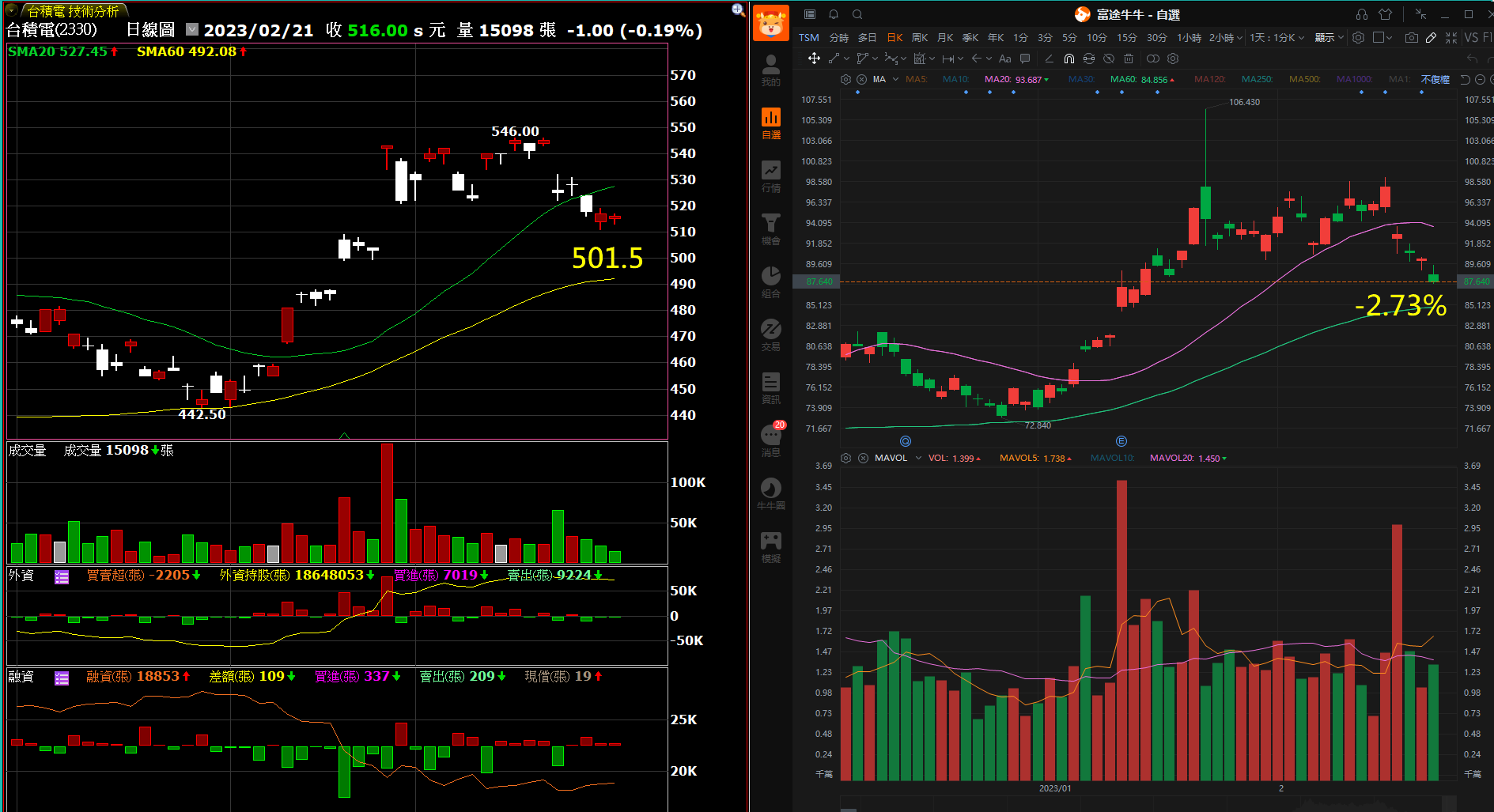Toggle the MA60 line
Image resolution: width=1494 pixels, height=812 pixels.
tap(1142, 79)
